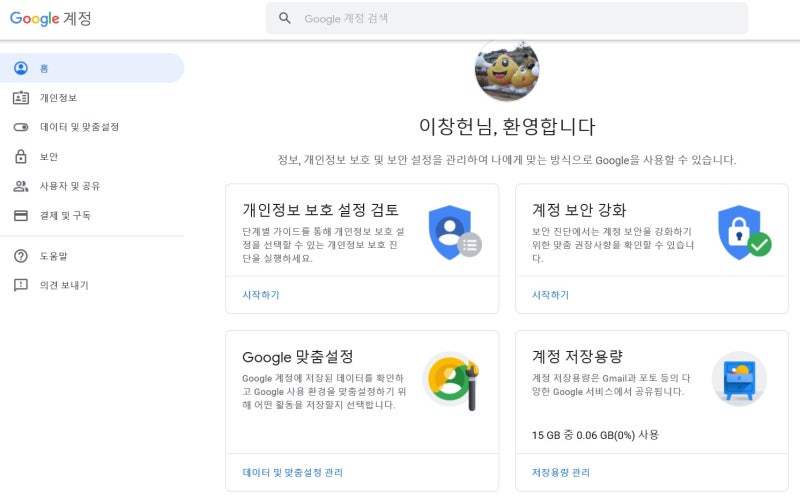Viewport: 800px width, 498px height.
Task: Select the 홈 menu label
Action: pos(44,68)
